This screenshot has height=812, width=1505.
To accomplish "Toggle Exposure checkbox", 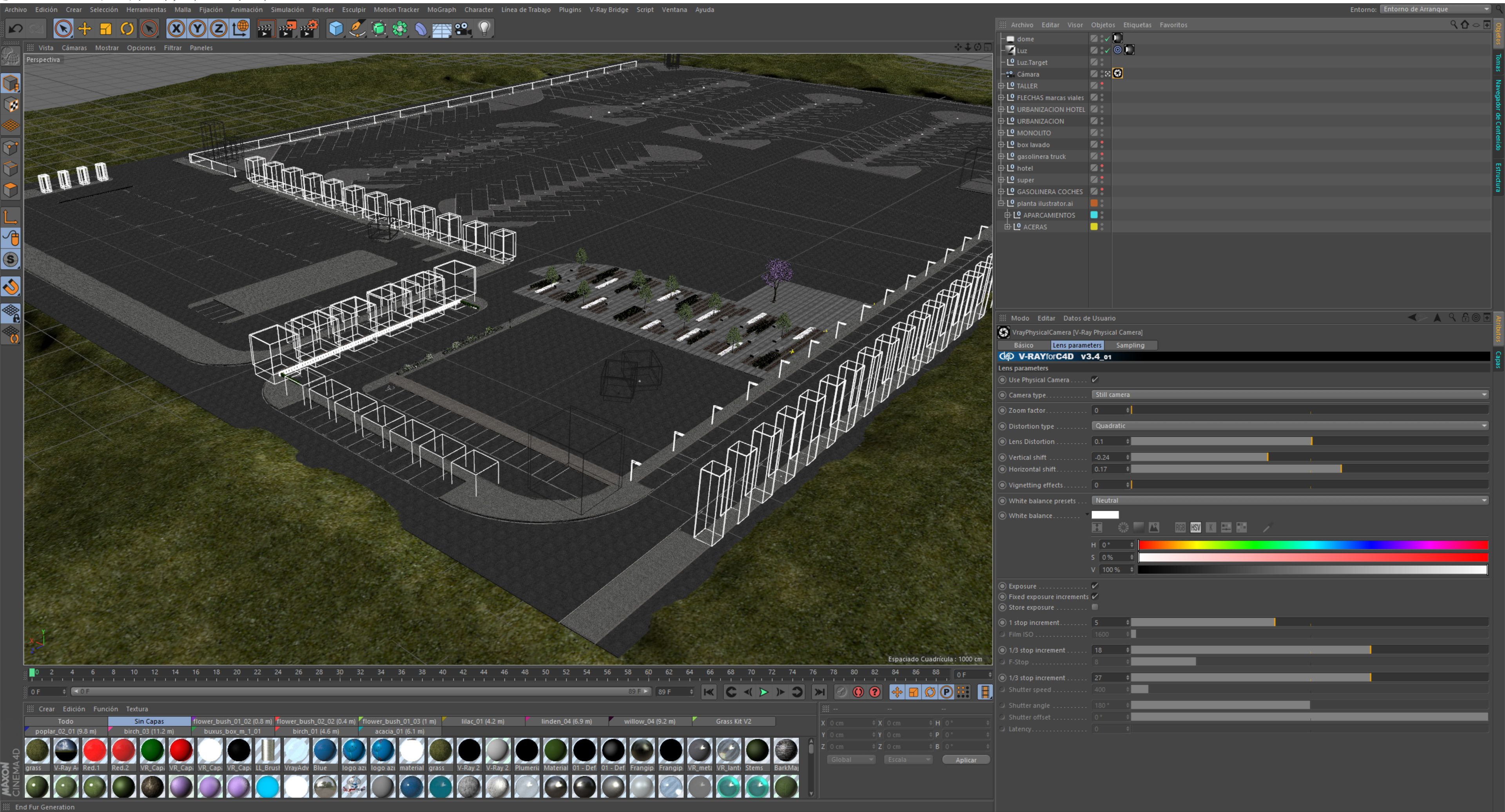I will point(1095,586).
